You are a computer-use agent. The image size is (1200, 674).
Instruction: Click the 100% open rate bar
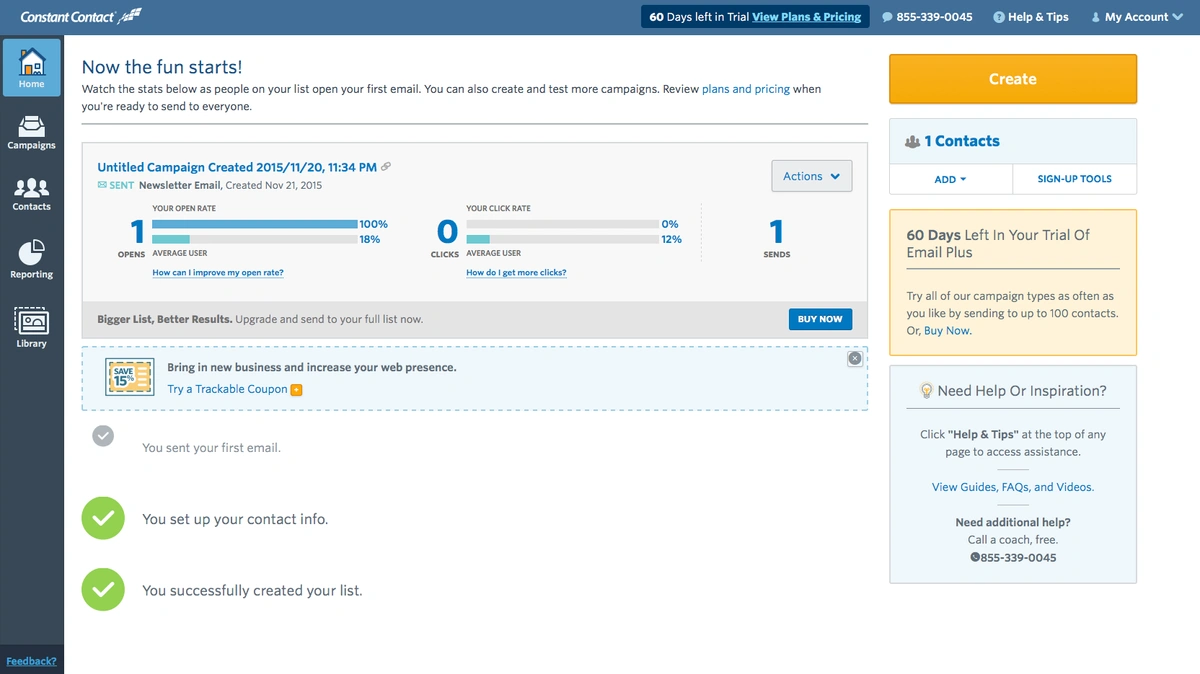point(254,224)
